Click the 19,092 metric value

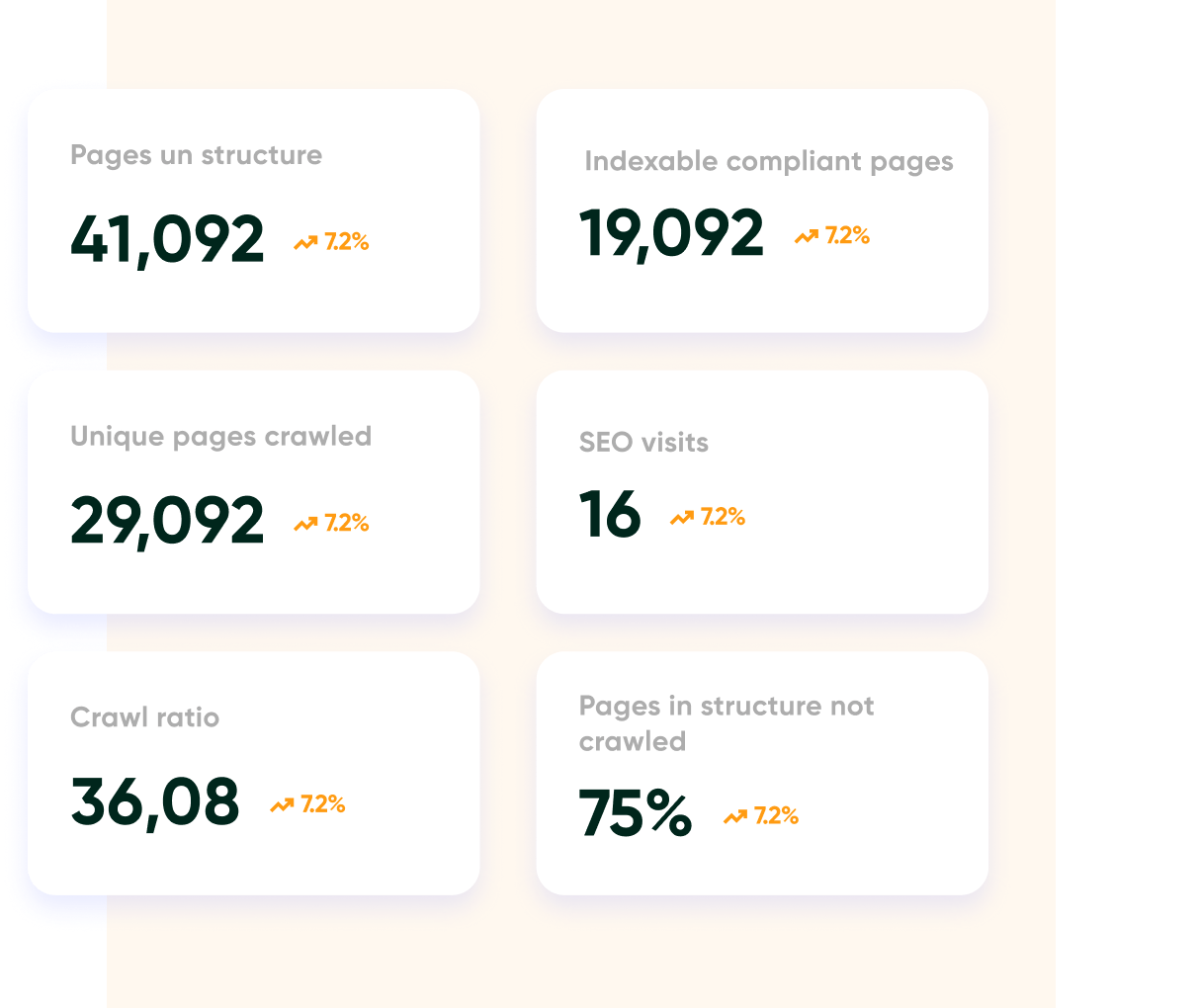[671, 234]
